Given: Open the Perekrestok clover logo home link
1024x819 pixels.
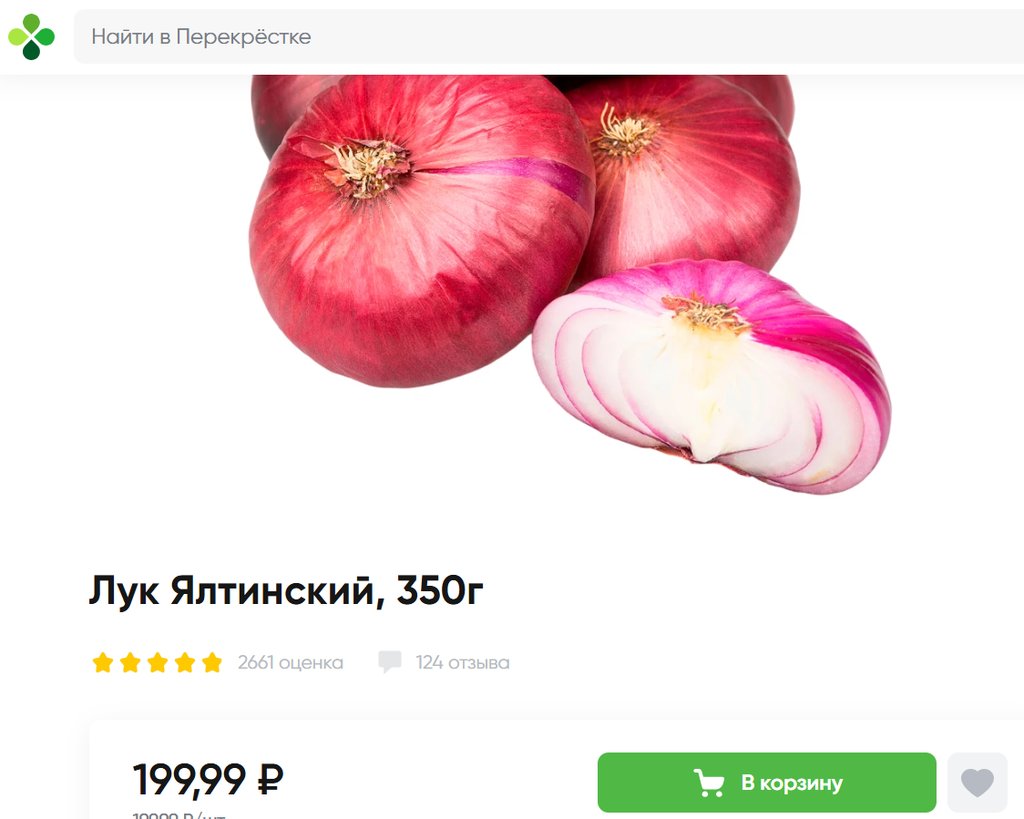Looking at the screenshot, I should pos(31,37).
